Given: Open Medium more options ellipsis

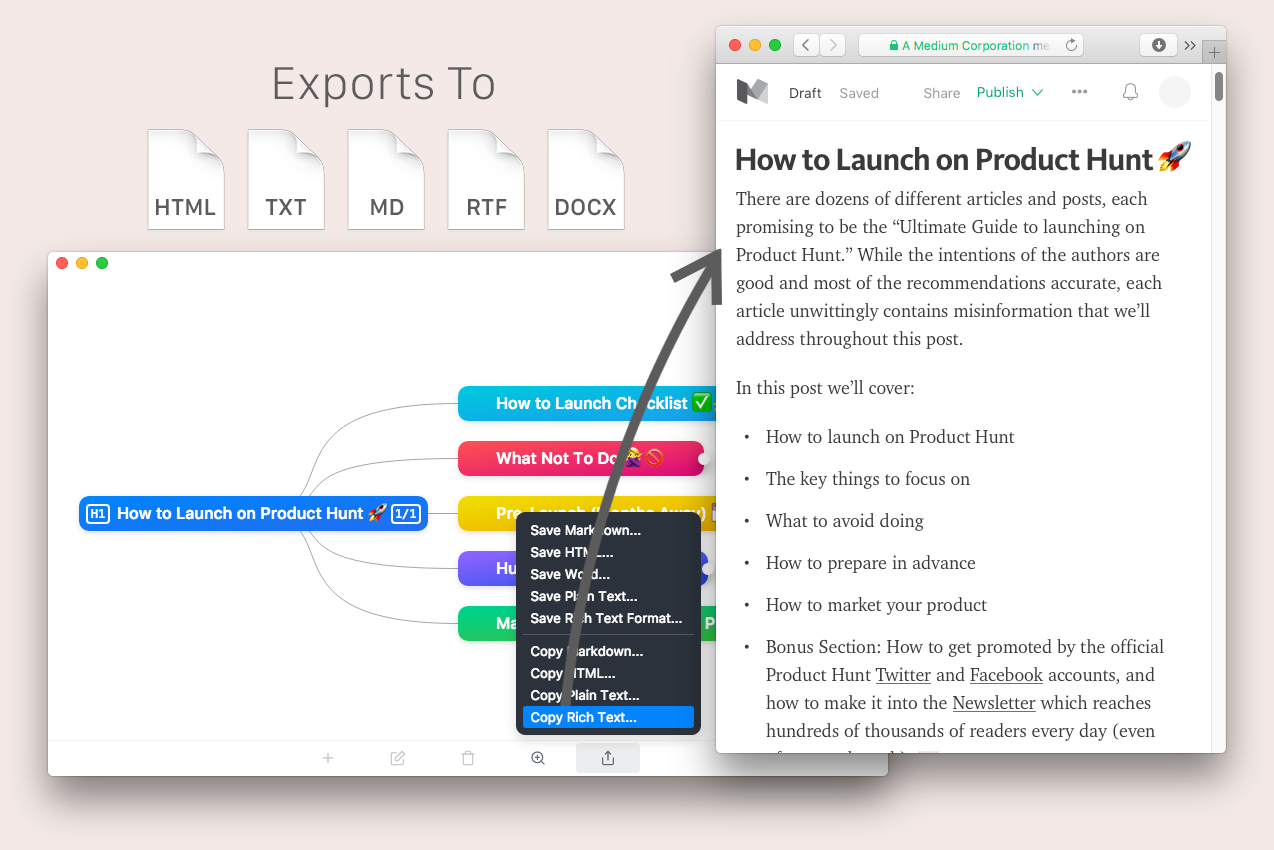Looking at the screenshot, I should 1079,92.
